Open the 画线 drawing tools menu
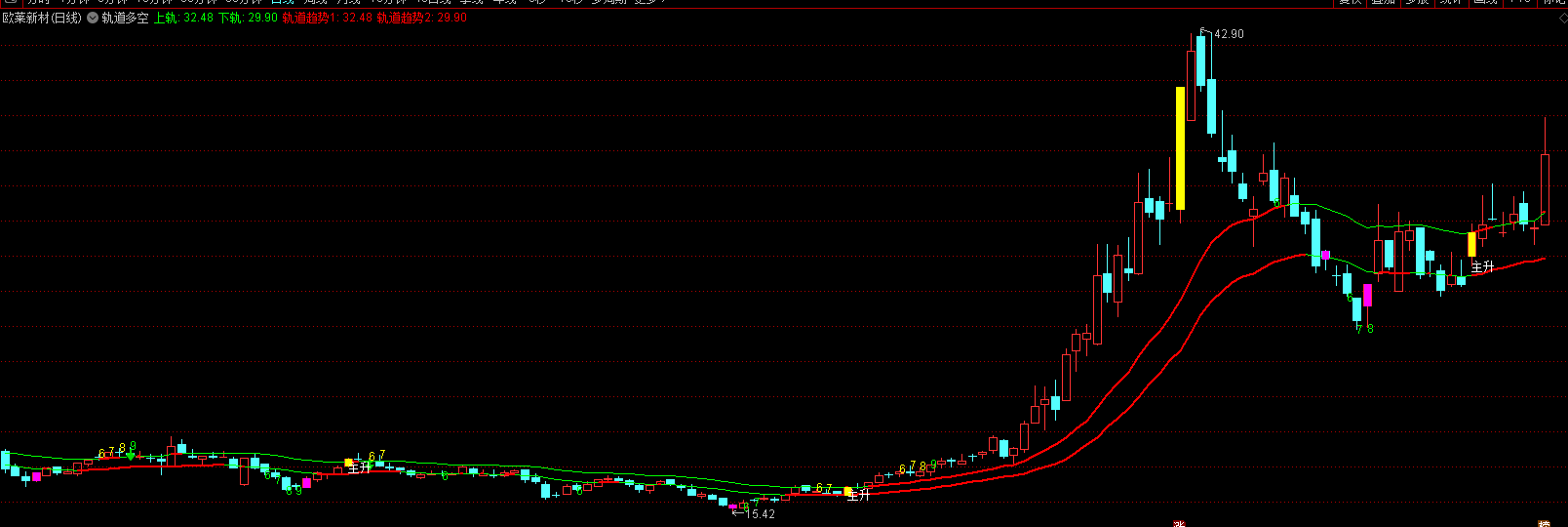The image size is (1568, 527). tap(1485, 2)
